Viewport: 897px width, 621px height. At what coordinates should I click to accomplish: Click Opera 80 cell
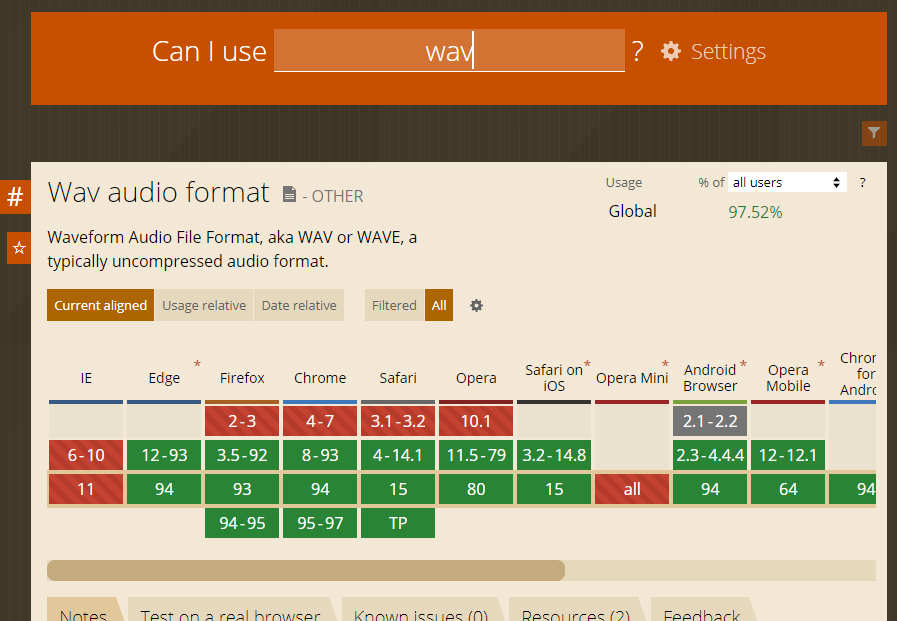pos(476,489)
